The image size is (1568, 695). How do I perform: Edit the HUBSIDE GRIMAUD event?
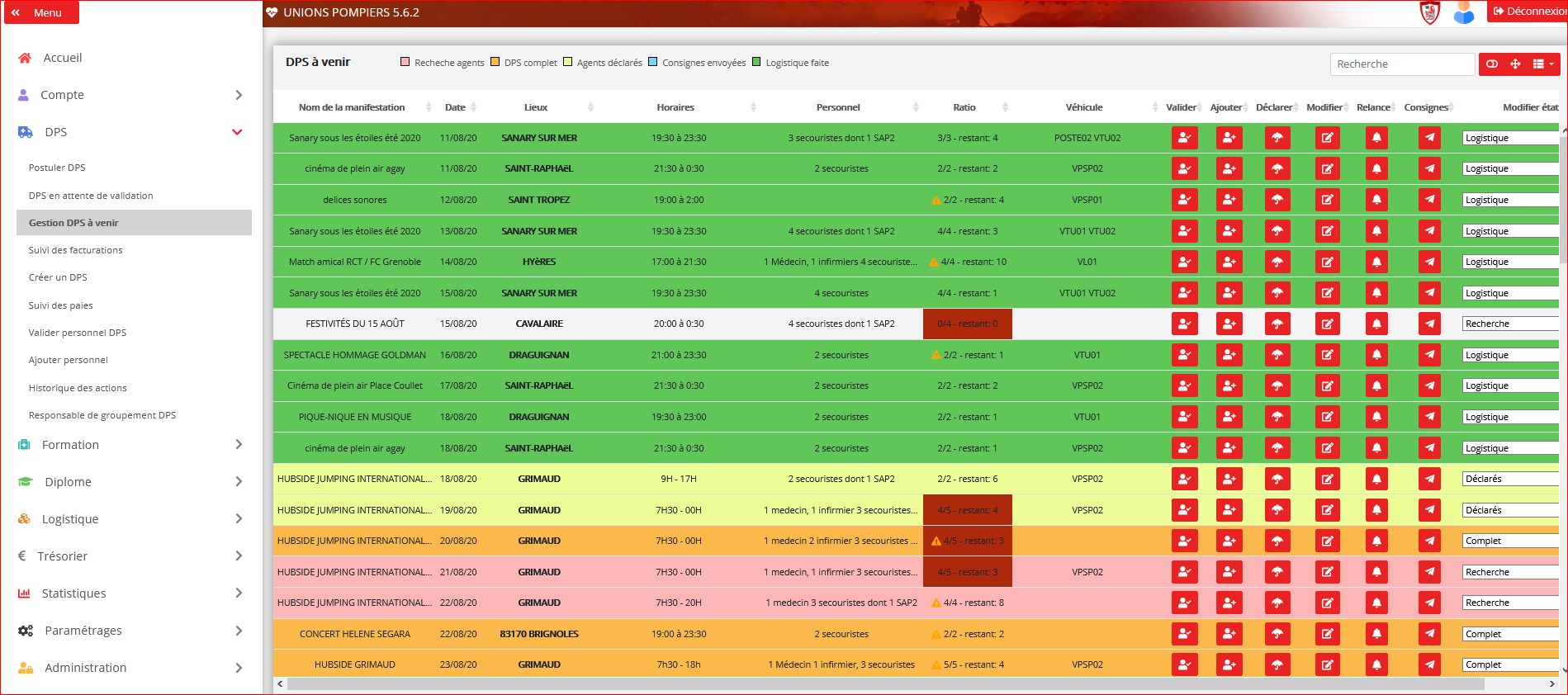[x=1328, y=664]
